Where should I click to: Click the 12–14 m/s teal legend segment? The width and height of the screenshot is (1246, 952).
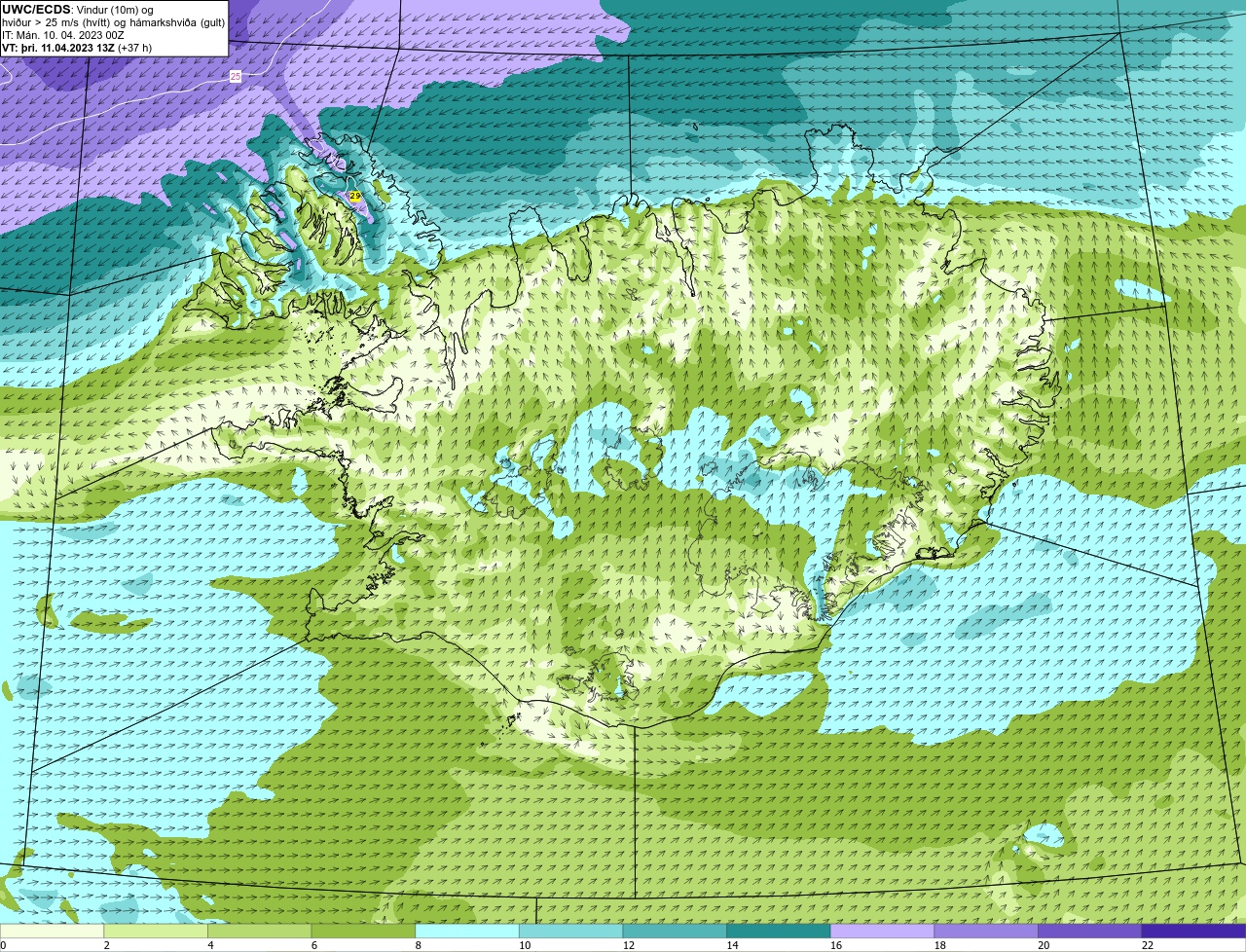tap(675, 931)
